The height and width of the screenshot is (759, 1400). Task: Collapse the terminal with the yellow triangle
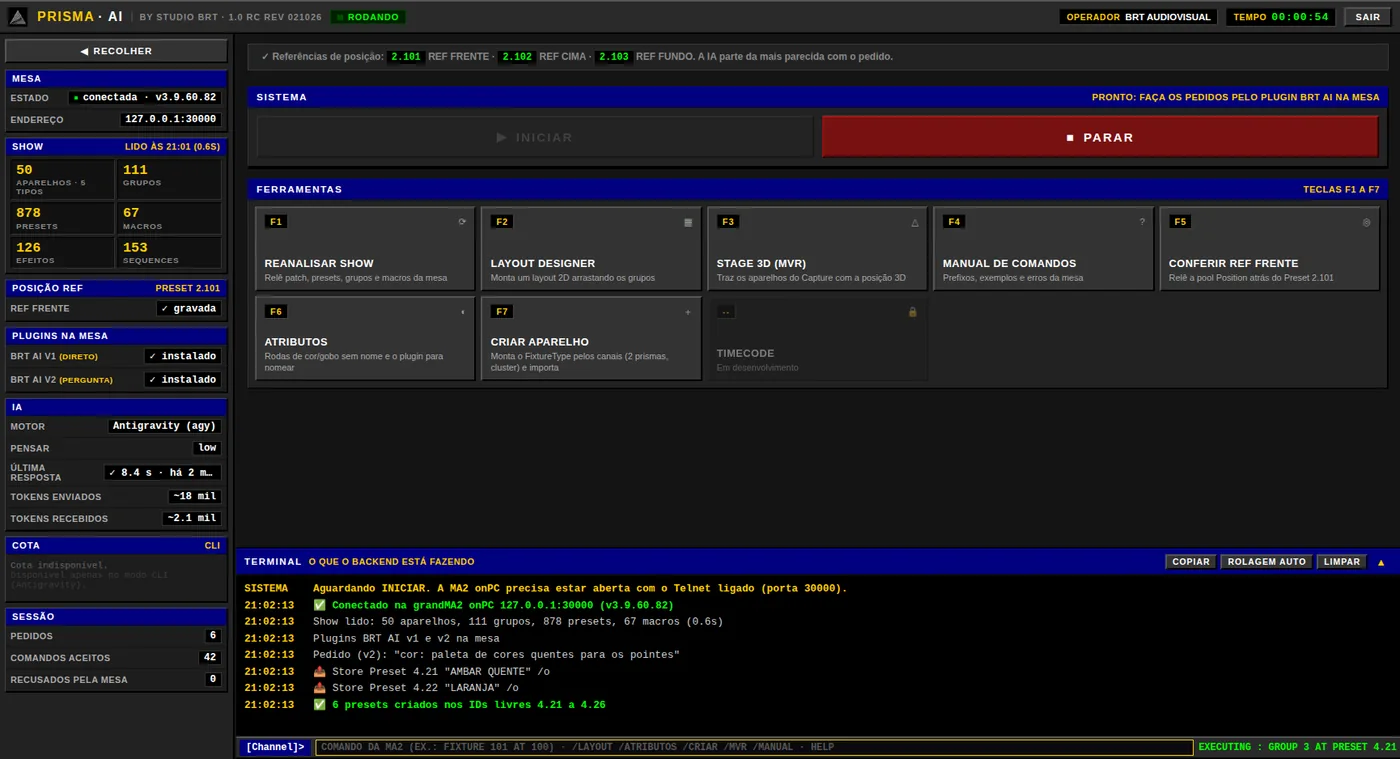tap(1381, 562)
